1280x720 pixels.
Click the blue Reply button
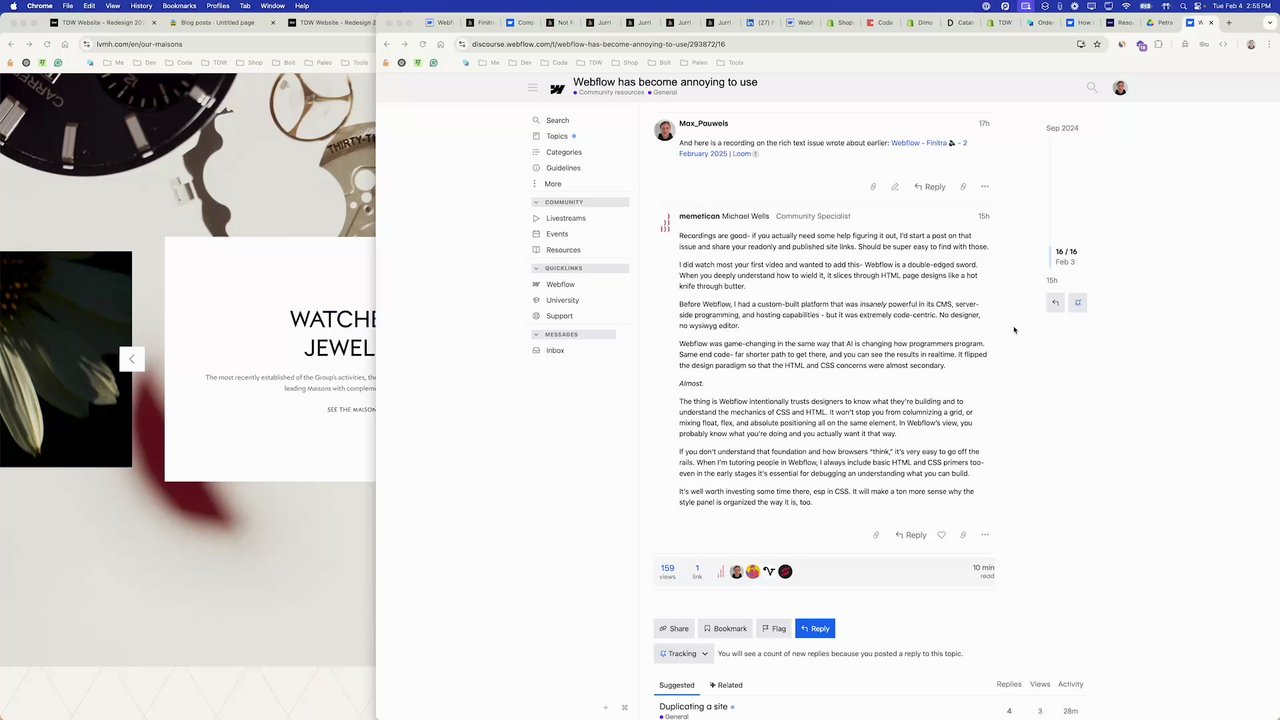(815, 629)
